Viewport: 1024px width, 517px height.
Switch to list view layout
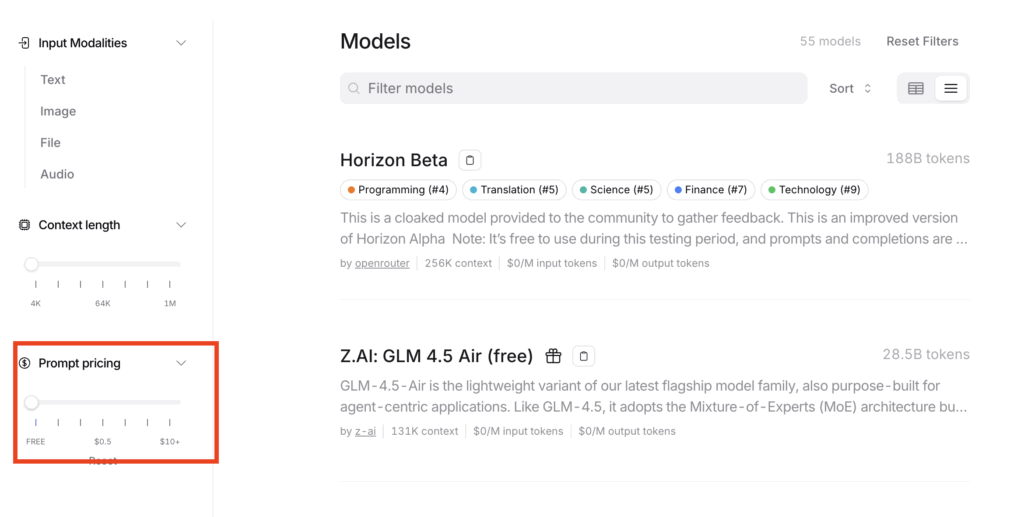pyautogui.click(x=950, y=88)
